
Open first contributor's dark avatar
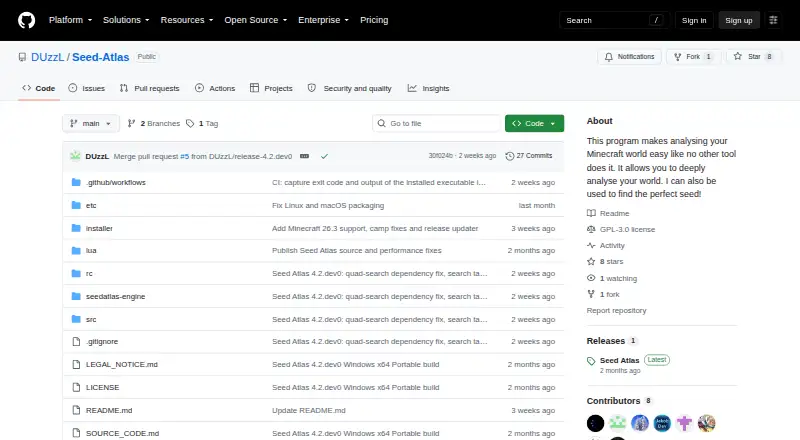tap(595, 423)
